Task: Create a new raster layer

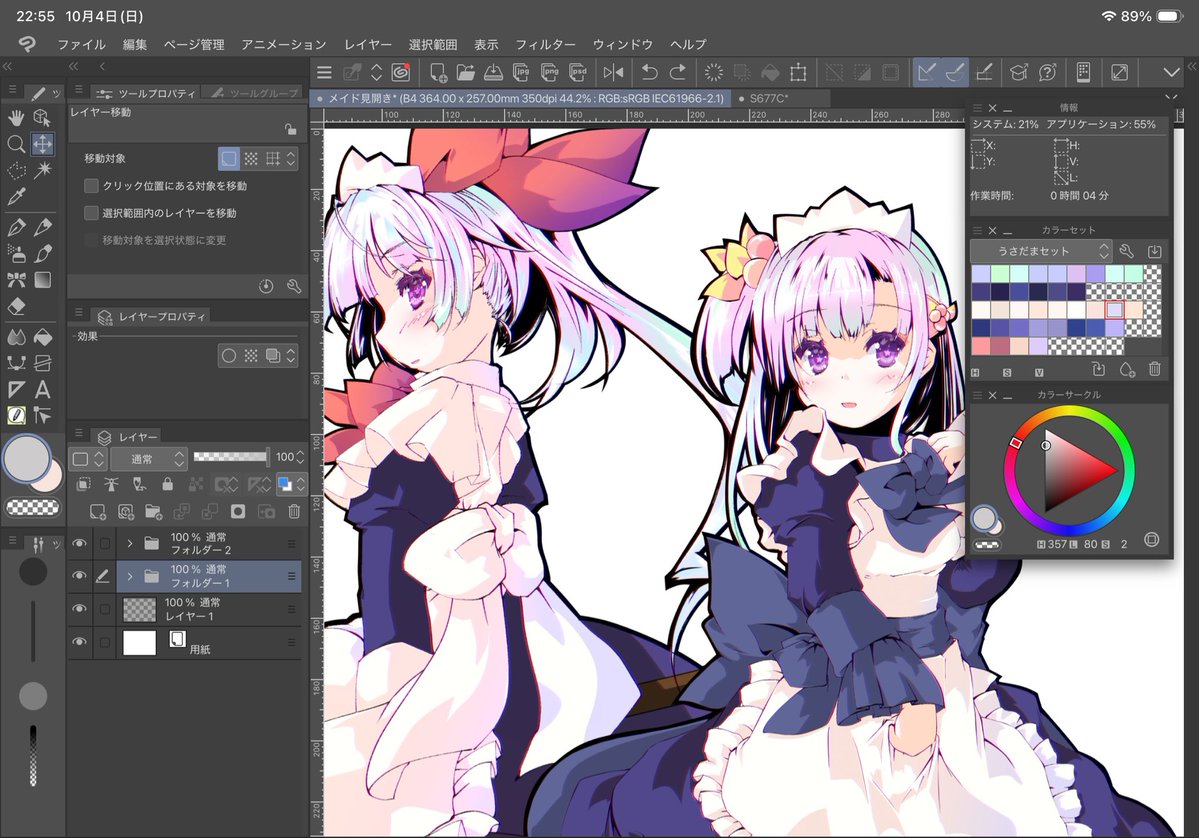Action: point(97,512)
